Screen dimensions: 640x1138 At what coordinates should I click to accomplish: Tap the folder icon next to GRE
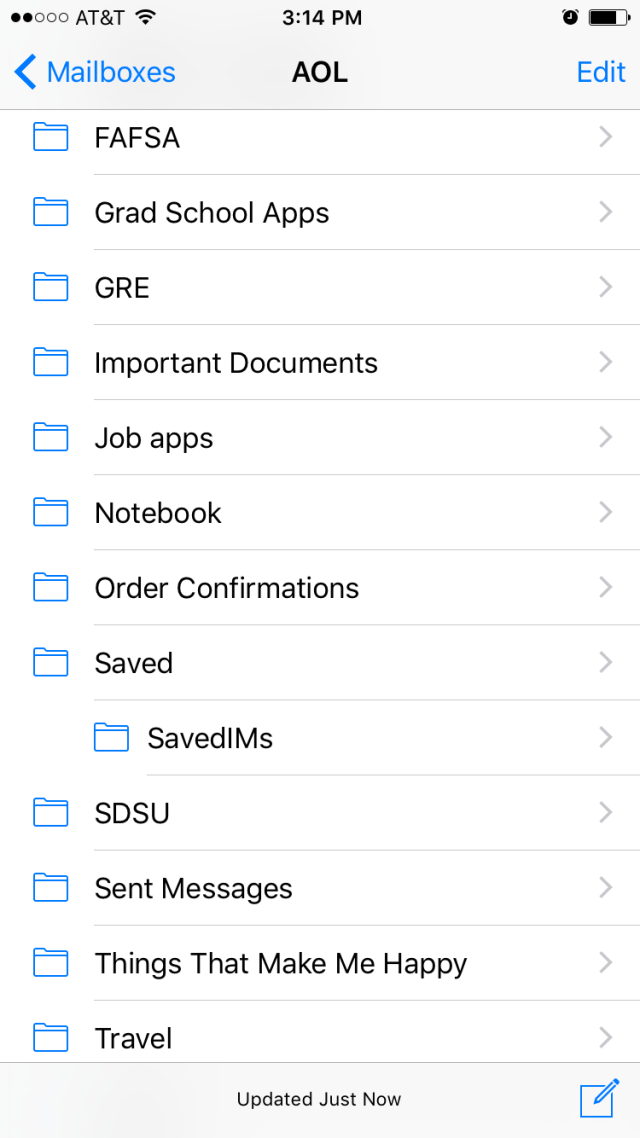click(x=51, y=288)
